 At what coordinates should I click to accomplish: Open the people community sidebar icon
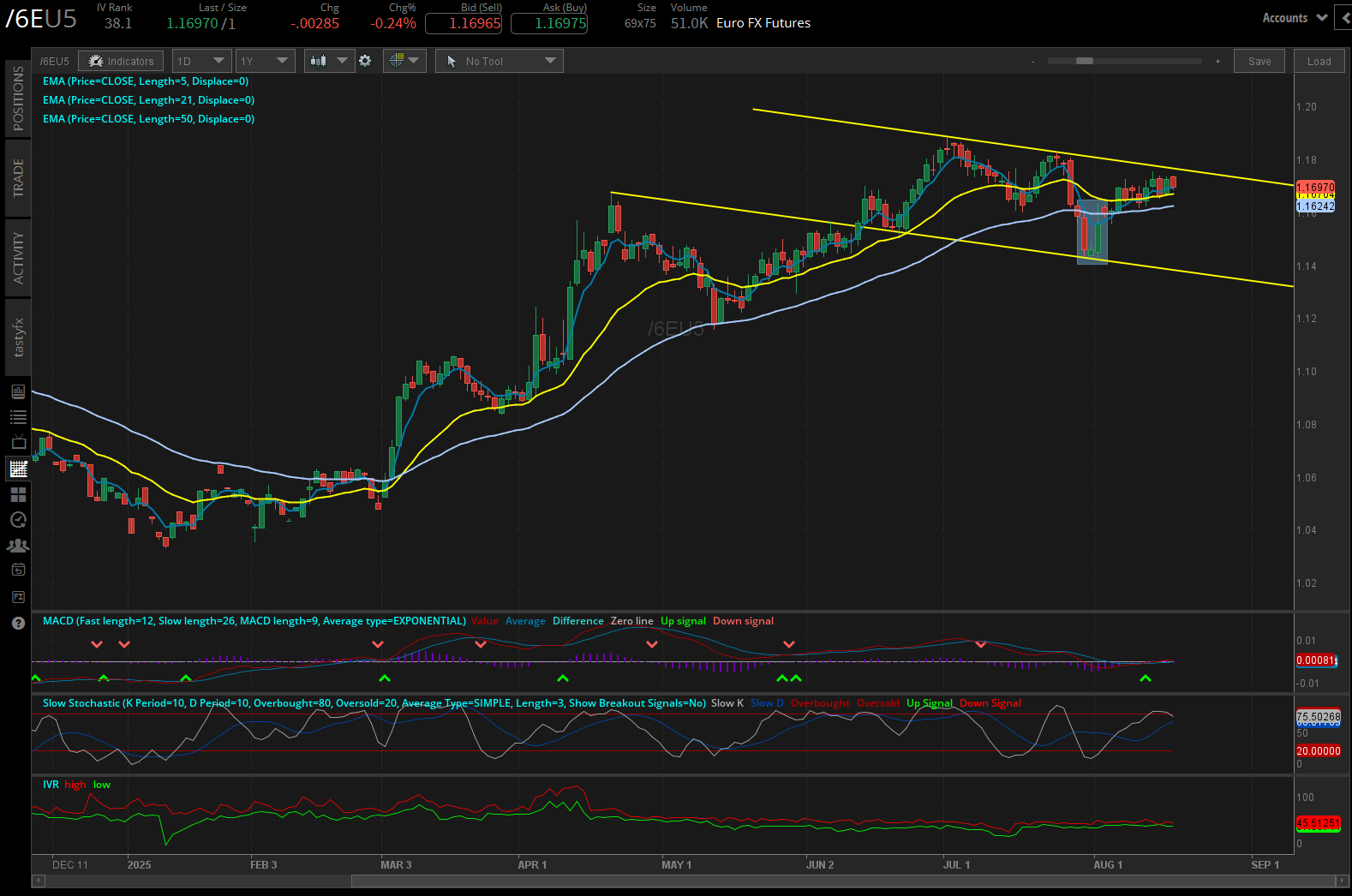18,546
